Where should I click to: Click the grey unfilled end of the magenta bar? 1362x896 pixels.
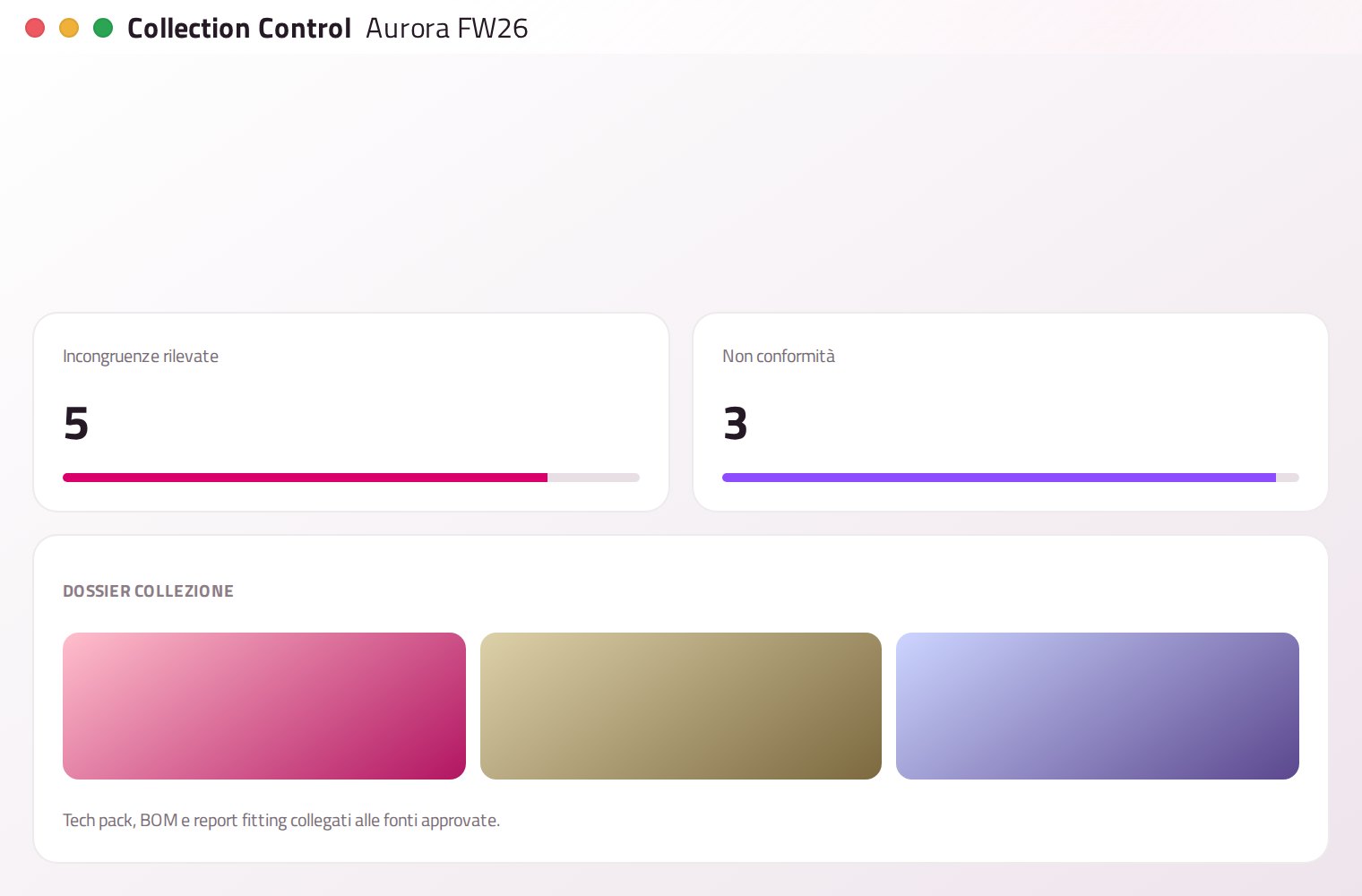pyautogui.click(x=593, y=478)
